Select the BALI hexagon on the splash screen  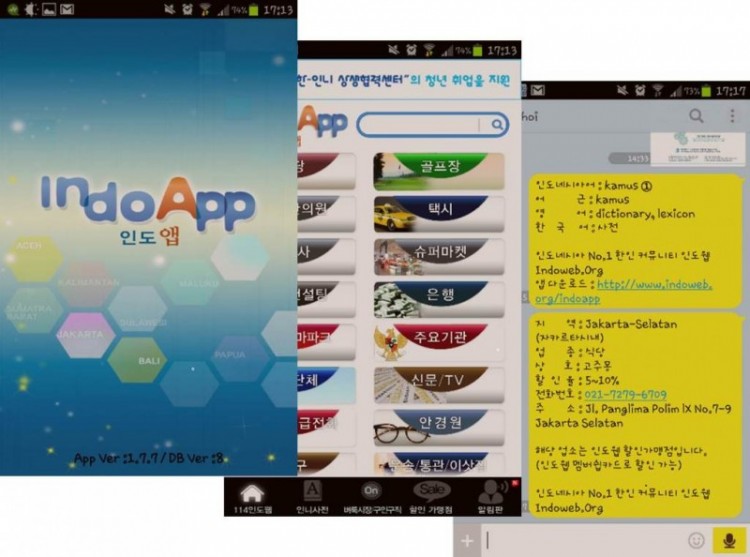(138, 360)
